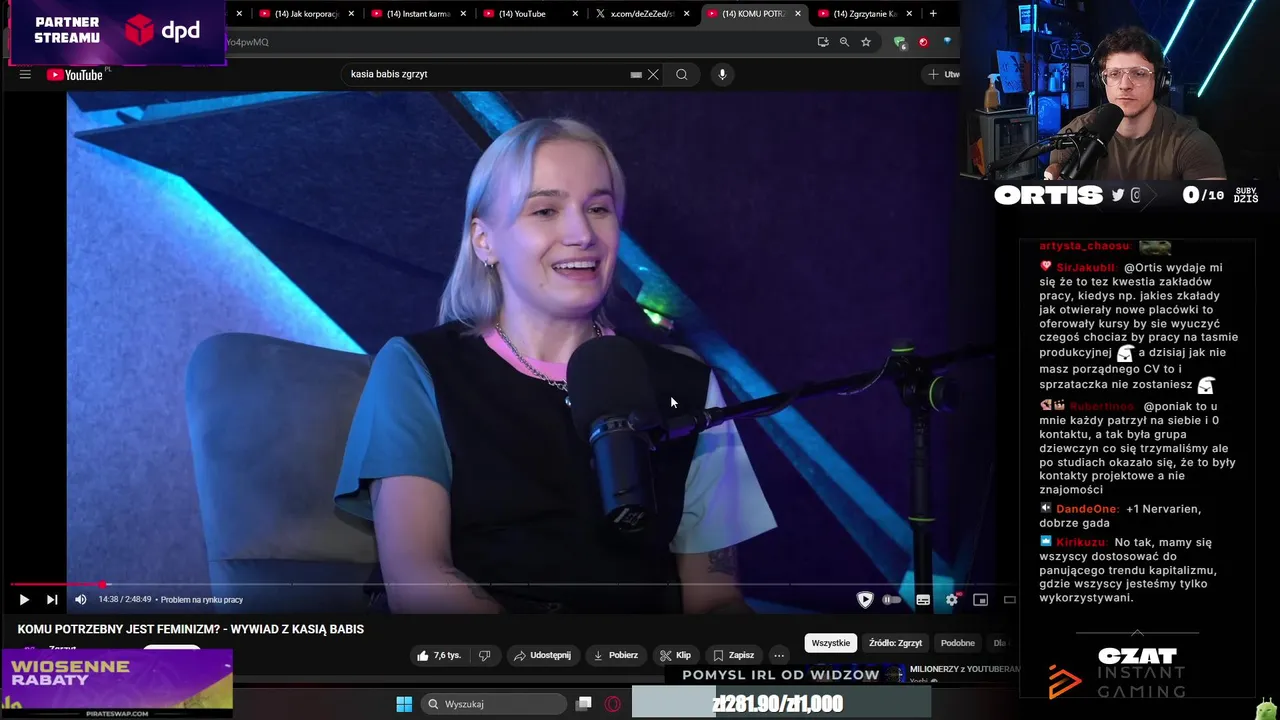Open the Windows Start menu
Screen dimensions: 1280x720
pos(404,704)
